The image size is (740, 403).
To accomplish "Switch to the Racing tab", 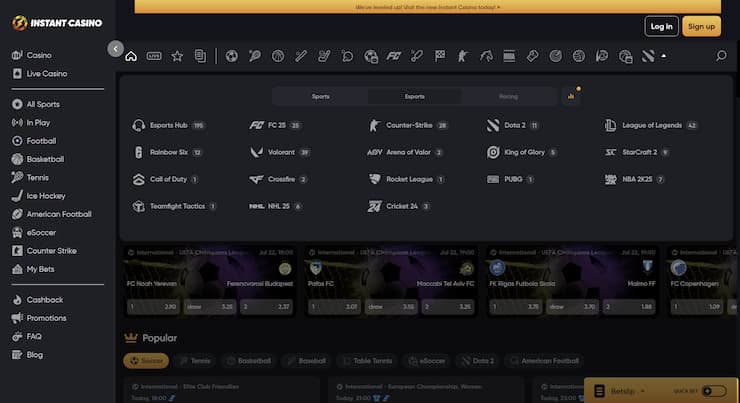I will pos(508,96).
